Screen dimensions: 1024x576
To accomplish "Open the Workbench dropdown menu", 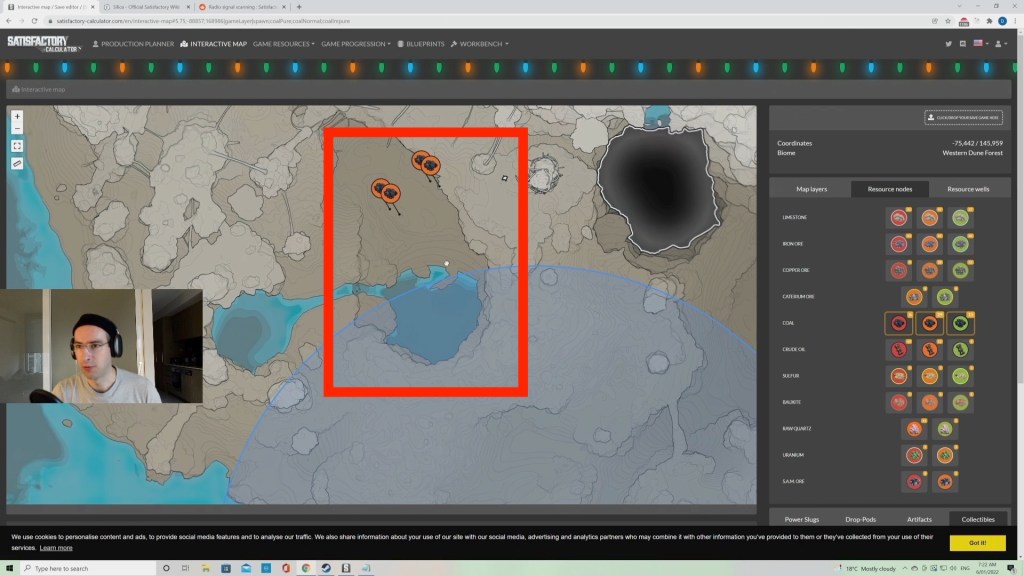I will [x=480, y=44].
